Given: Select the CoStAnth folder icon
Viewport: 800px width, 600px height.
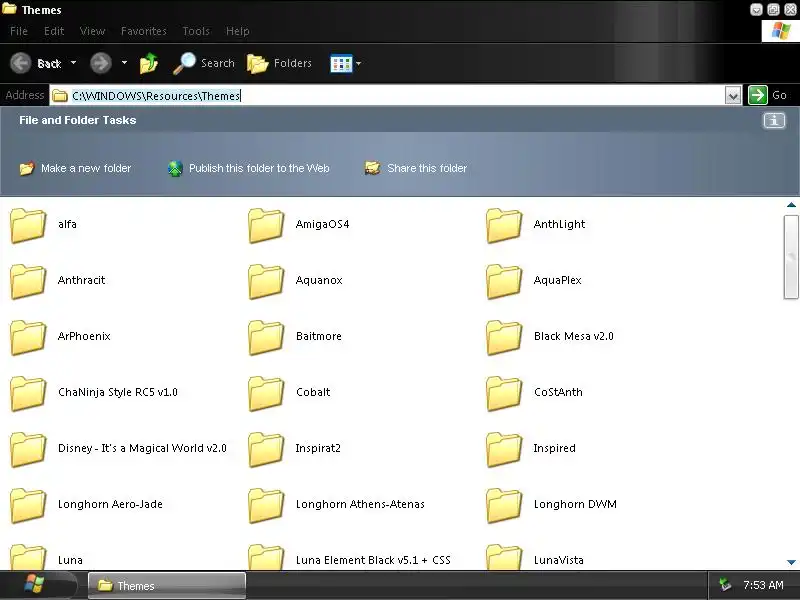Looking at the screenshot, I should click(504, 393).
